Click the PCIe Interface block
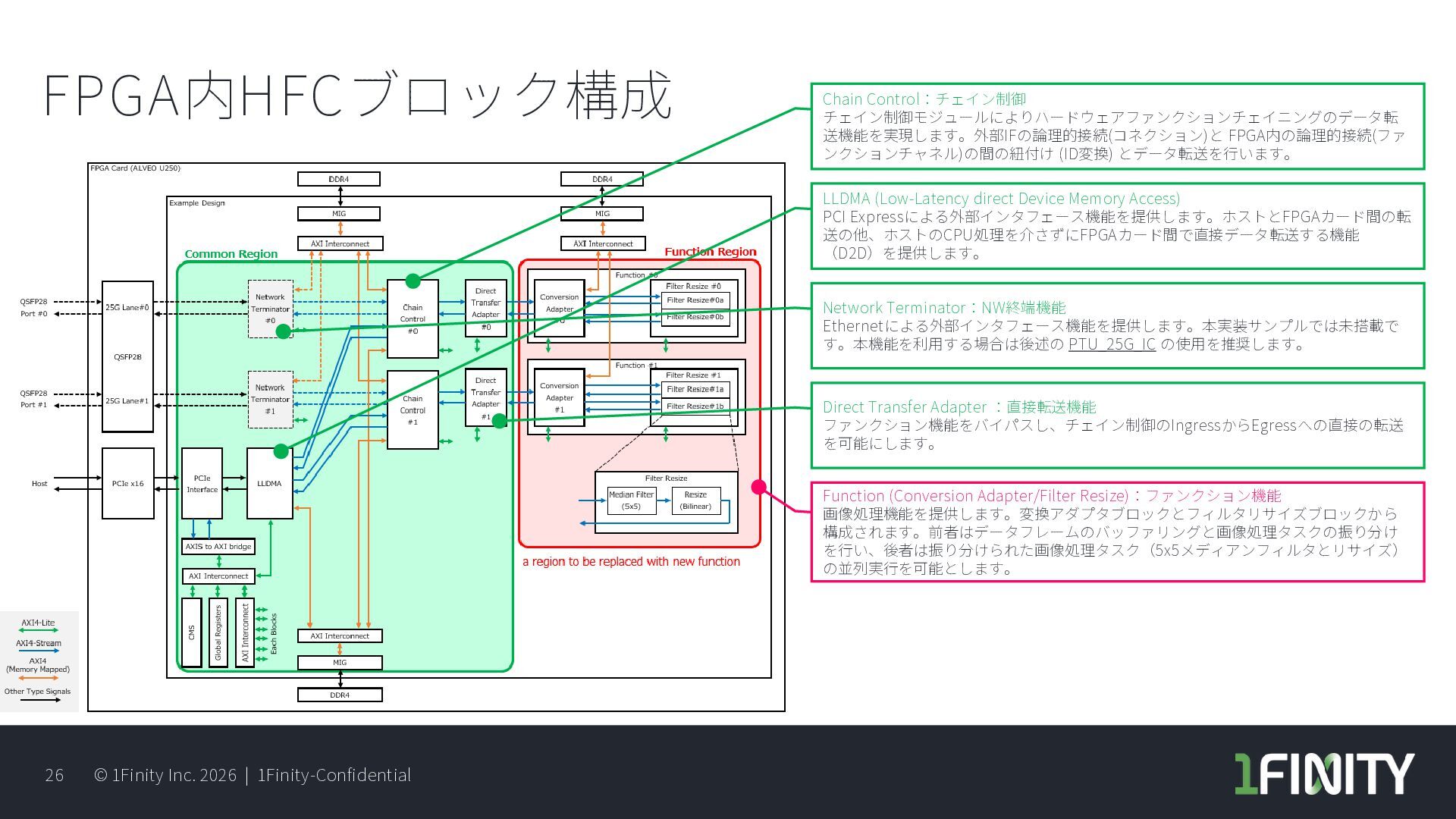Viewport: 1456px width, 819px height. coord(202,484)
